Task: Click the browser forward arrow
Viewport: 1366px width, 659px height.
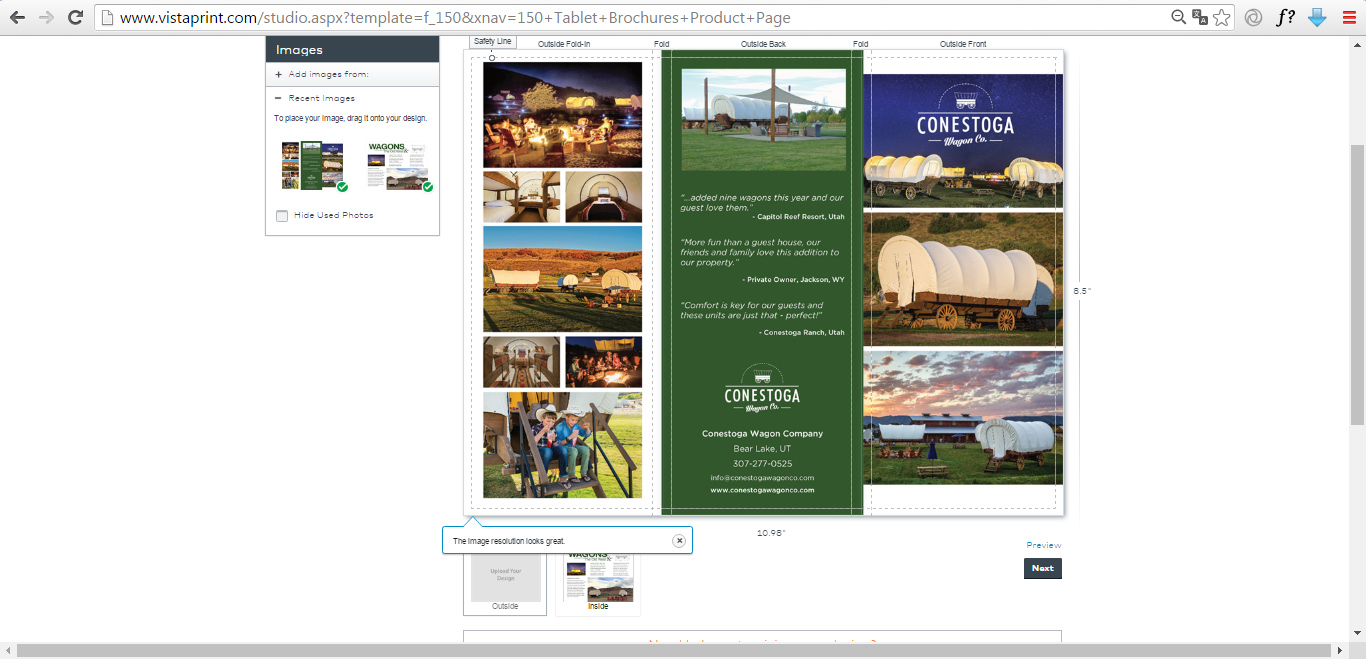Action: pyautogui.click(x=43, y=17)
